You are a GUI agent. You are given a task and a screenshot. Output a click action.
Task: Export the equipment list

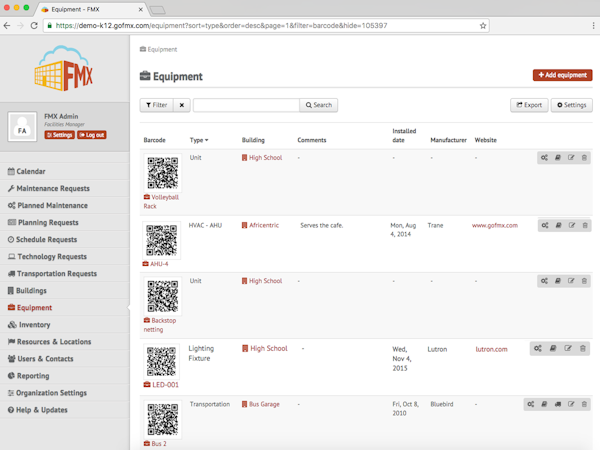tap(529, 105)
